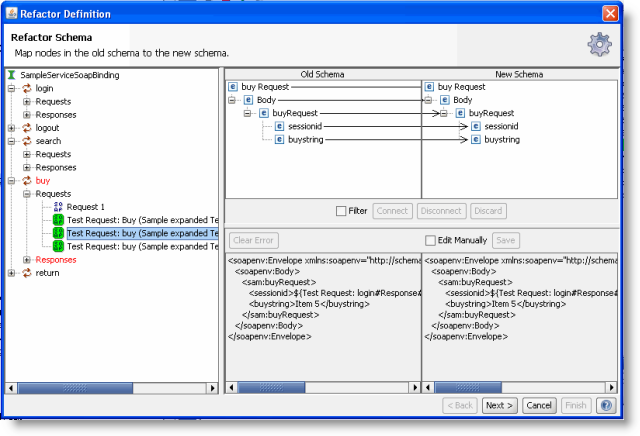Screen dimensions: 640x436
Task: Collapse buyRequest in the New Schema tree
Action: click(x=444, y=113)
